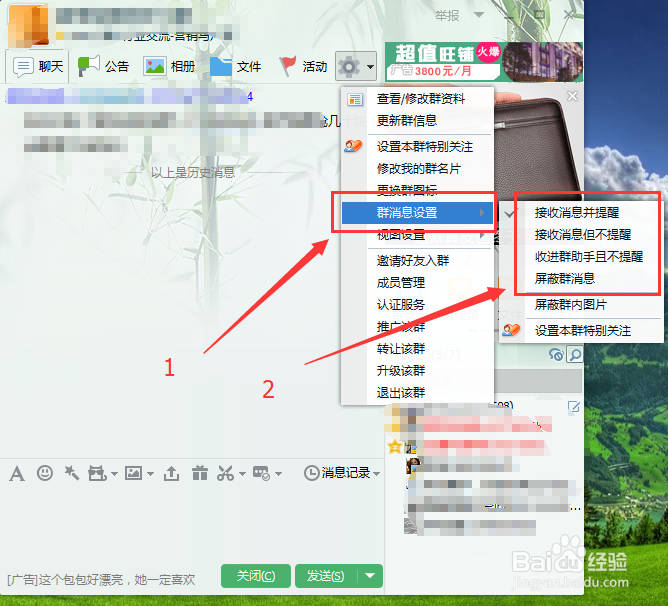Select 邀请好友入群 menu item
Screen dimensions: 668x606
click(418, 260)
